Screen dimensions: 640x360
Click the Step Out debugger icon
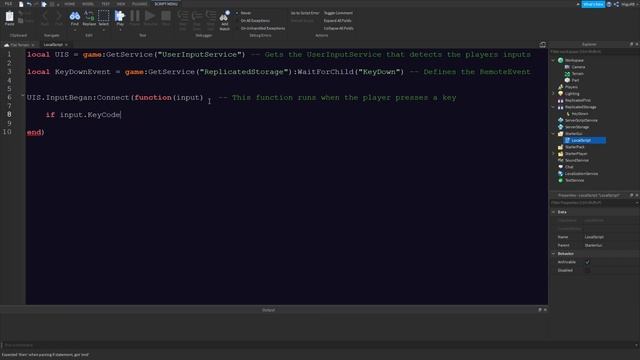pos(211,16)
